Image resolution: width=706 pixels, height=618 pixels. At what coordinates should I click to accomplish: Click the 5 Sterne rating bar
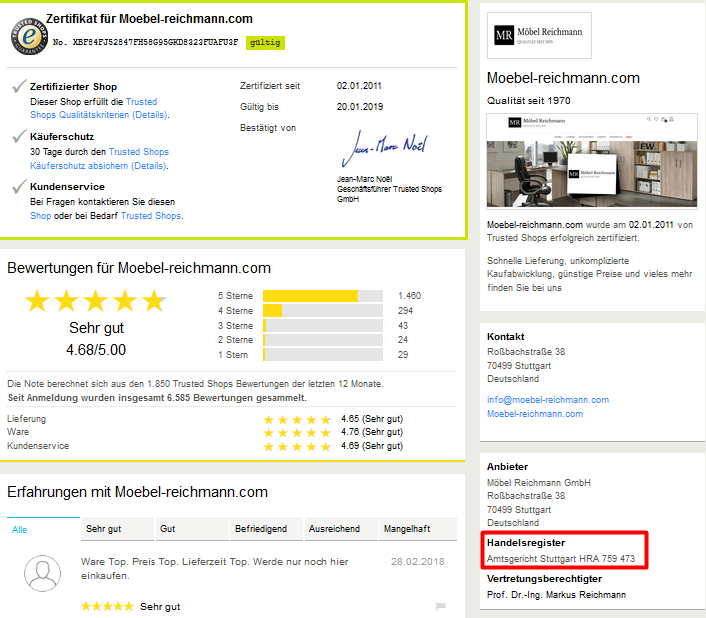323,296
